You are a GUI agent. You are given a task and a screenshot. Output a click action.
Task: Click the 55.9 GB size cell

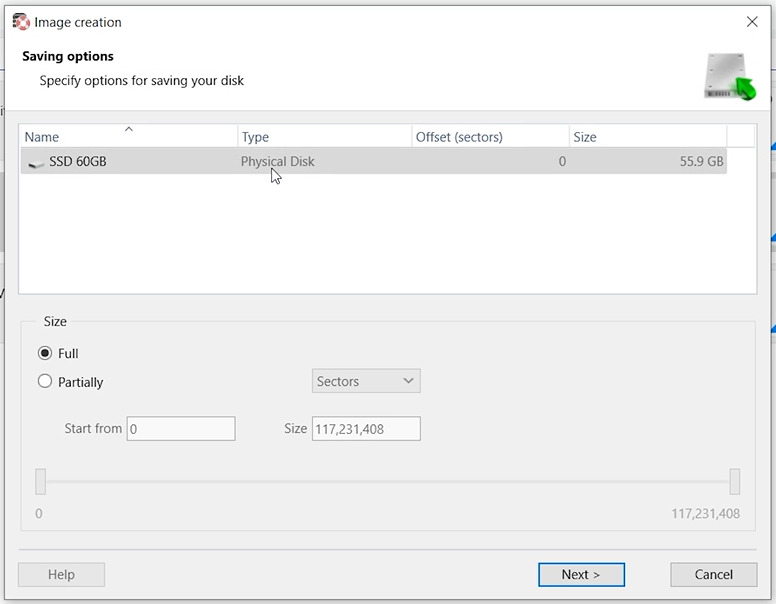pos(701,161)
